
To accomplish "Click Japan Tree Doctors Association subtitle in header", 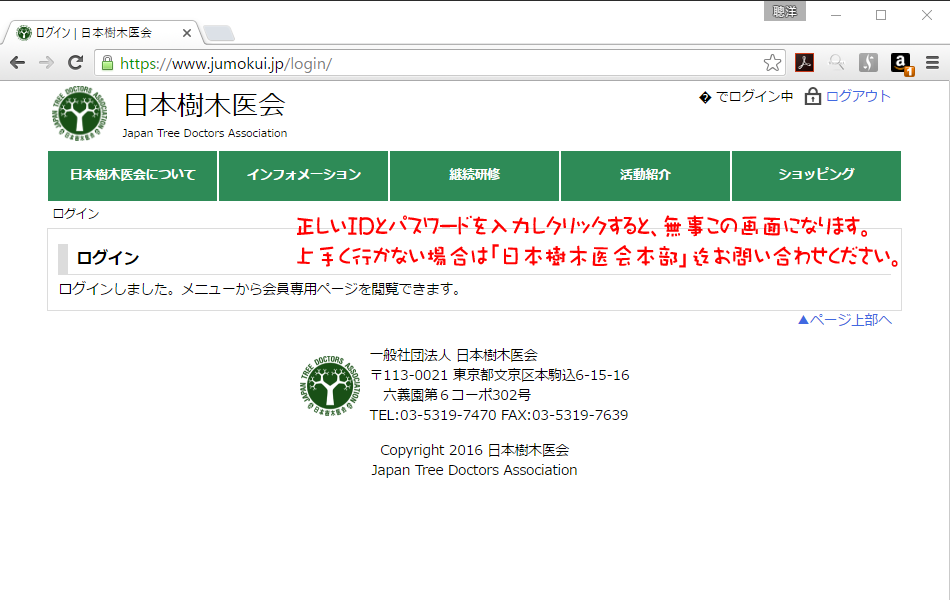I will pyautogui.click(x=205, y=133).
